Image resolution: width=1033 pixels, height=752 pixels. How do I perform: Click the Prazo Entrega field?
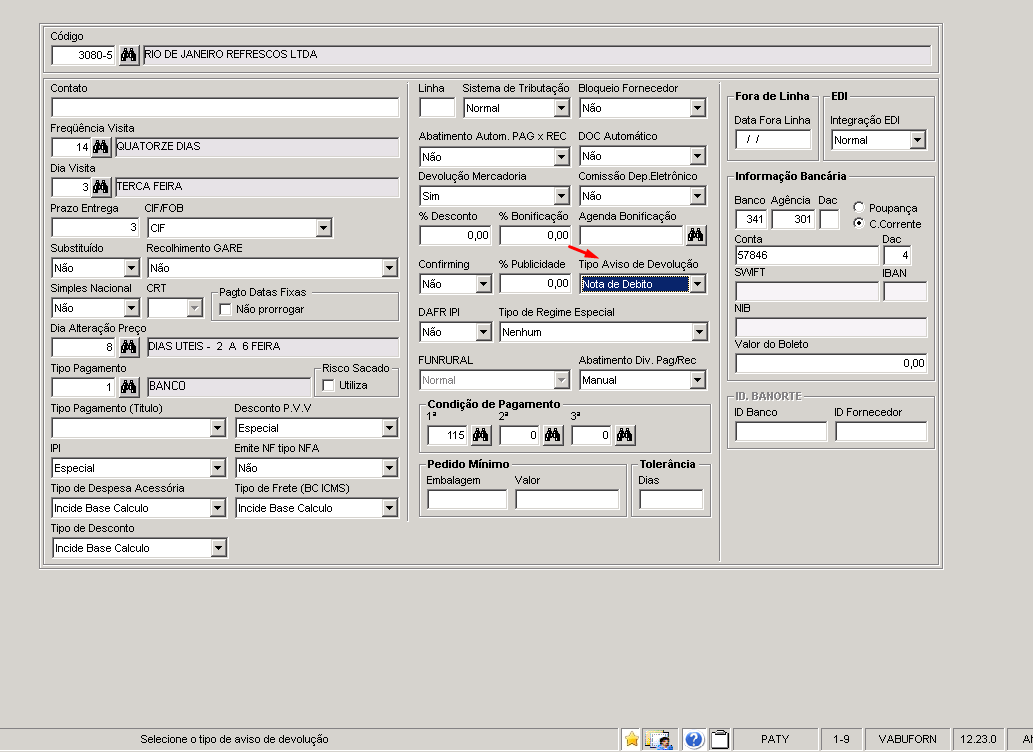pyautogui.click(x=96, y=228)
